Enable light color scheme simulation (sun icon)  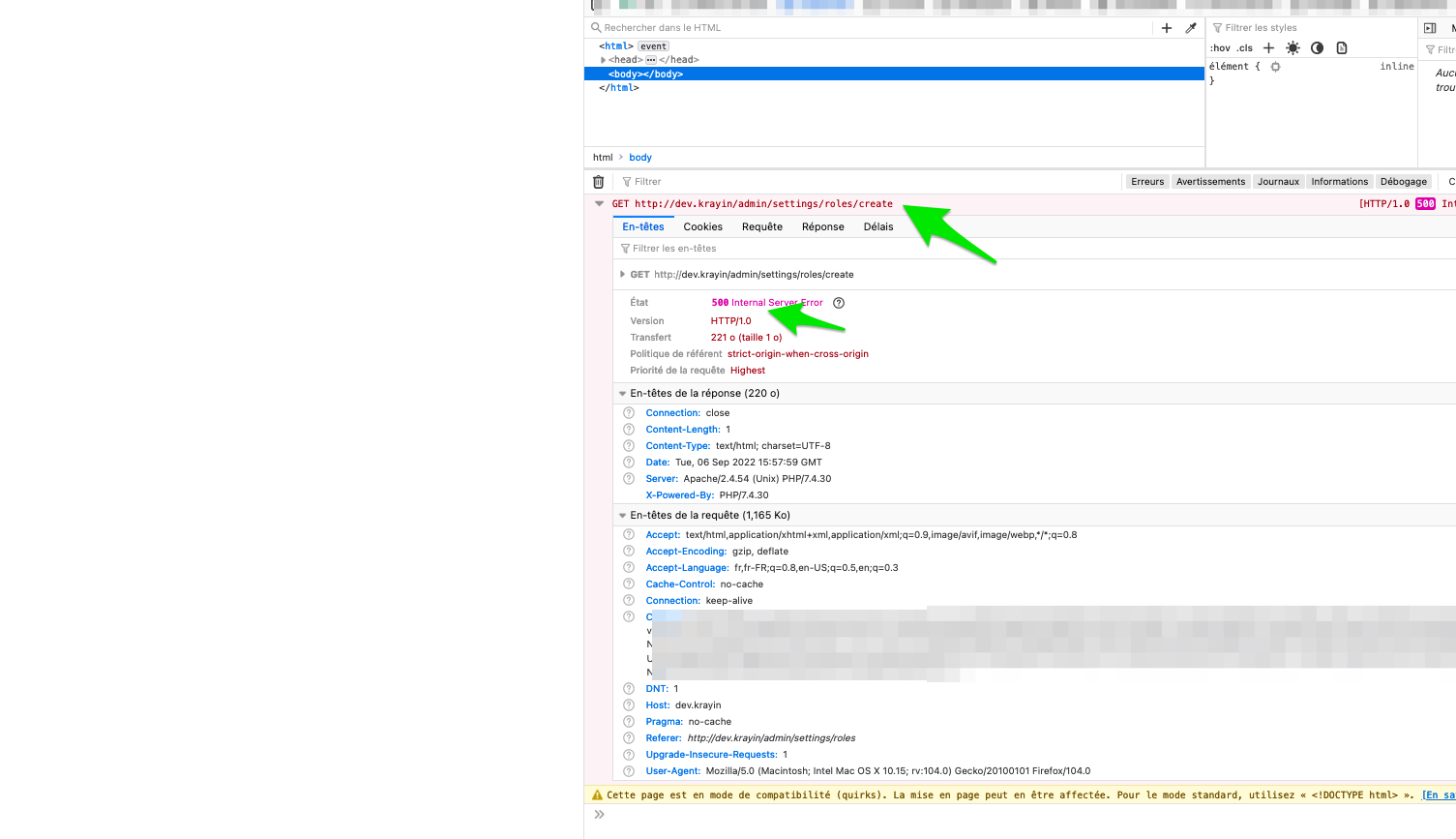coord(1293,46)
